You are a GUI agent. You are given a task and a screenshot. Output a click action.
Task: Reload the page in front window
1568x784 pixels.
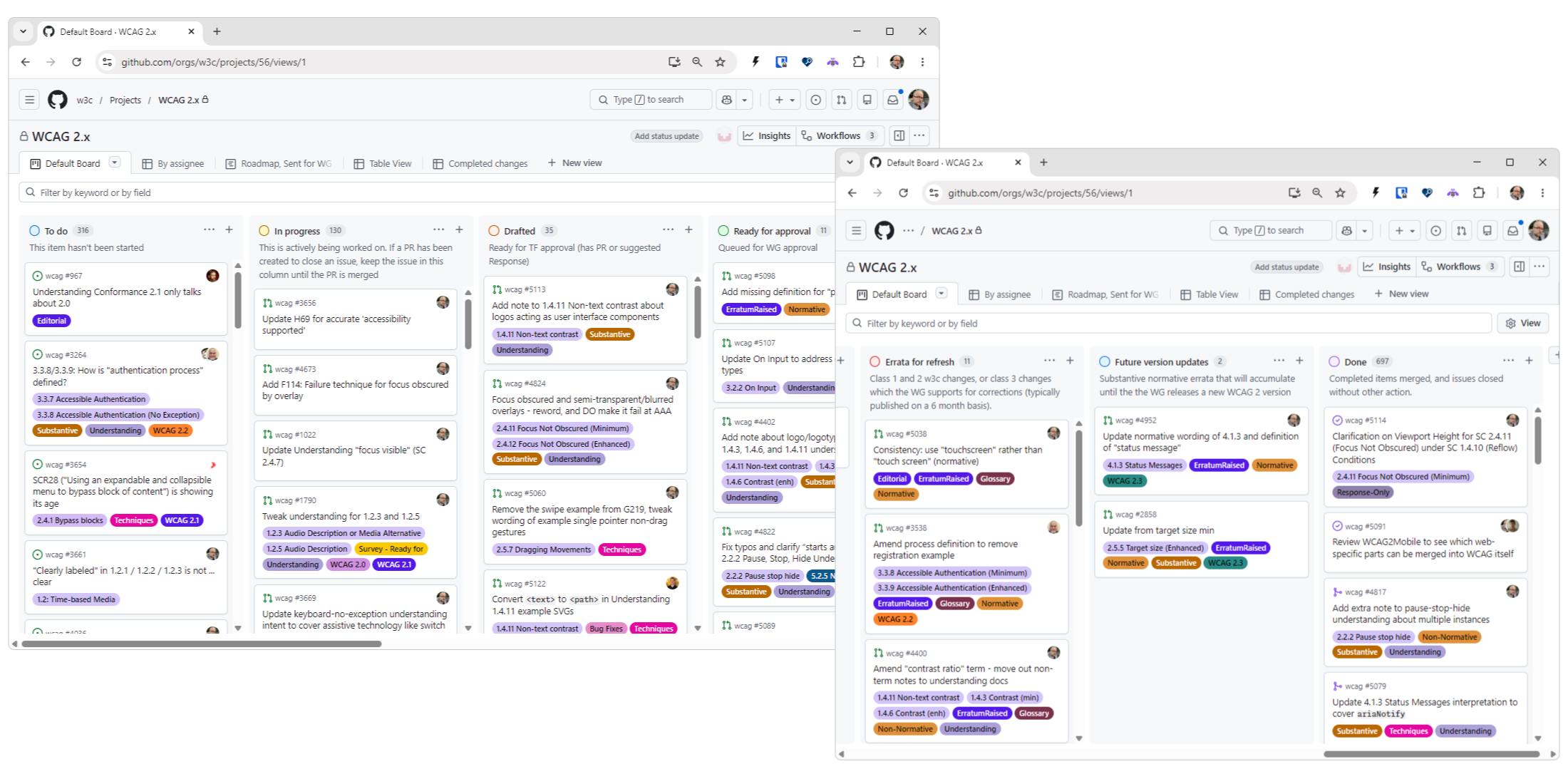coord(904,193)
